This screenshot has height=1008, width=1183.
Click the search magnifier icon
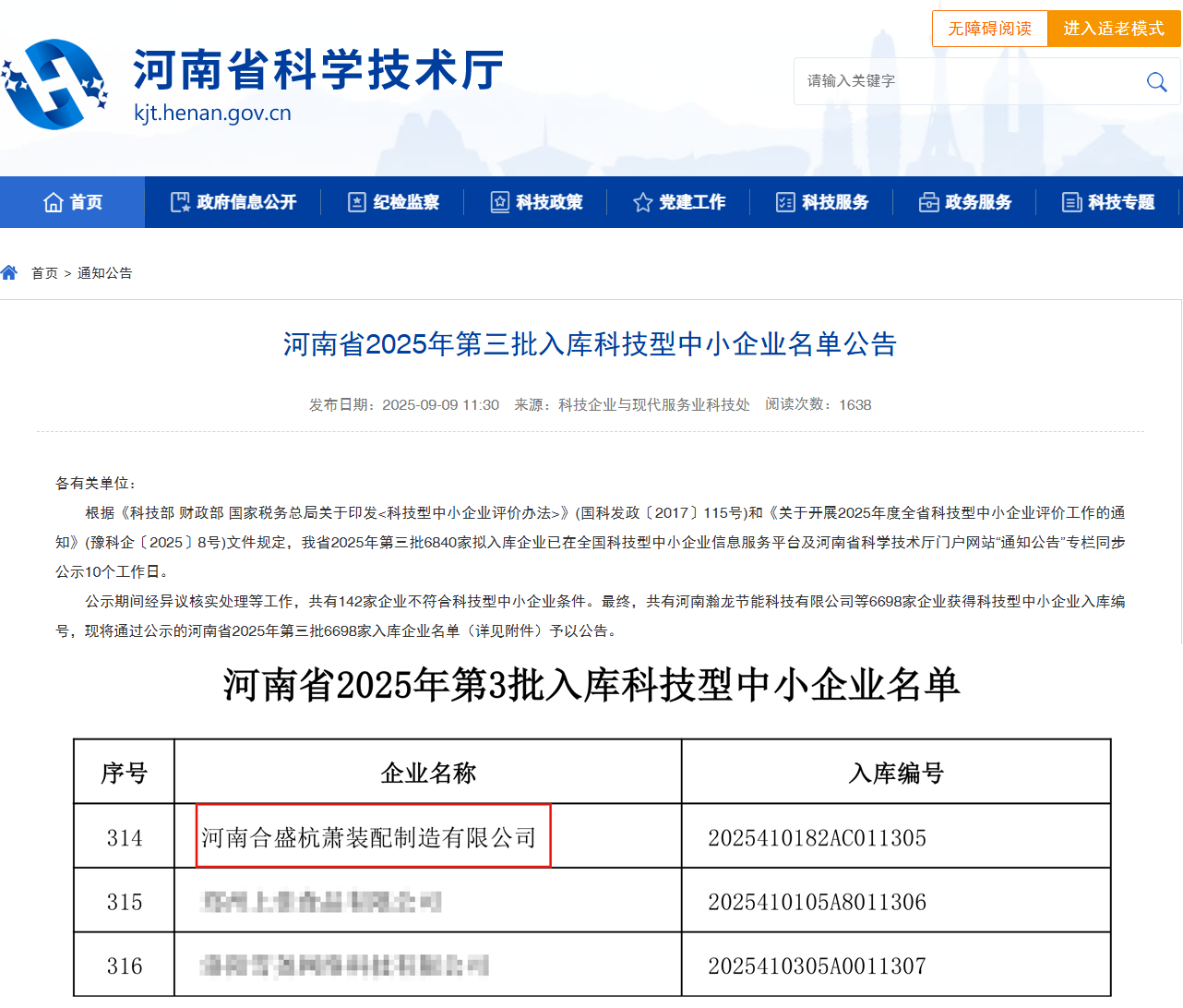[x=1156, y=82]
